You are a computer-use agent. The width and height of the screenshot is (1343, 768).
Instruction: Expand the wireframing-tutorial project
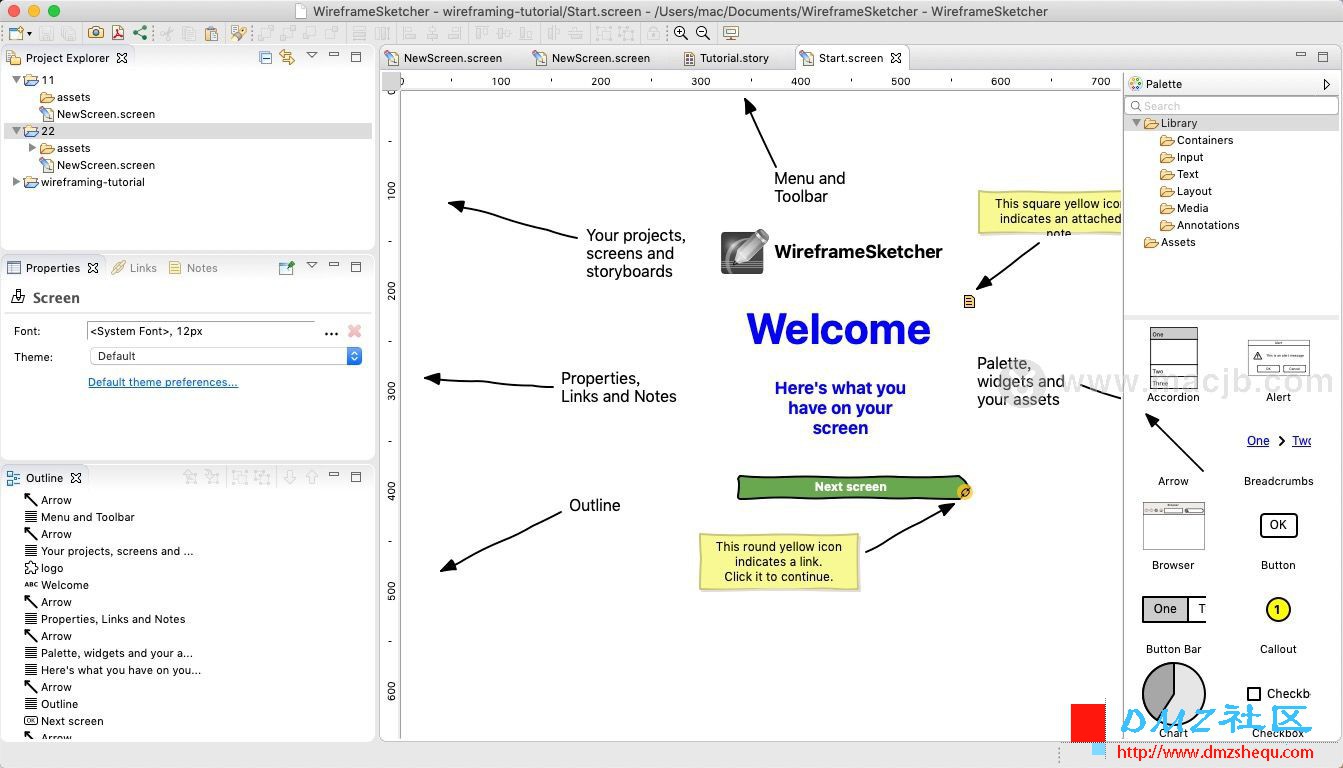(x=16, y=182)
